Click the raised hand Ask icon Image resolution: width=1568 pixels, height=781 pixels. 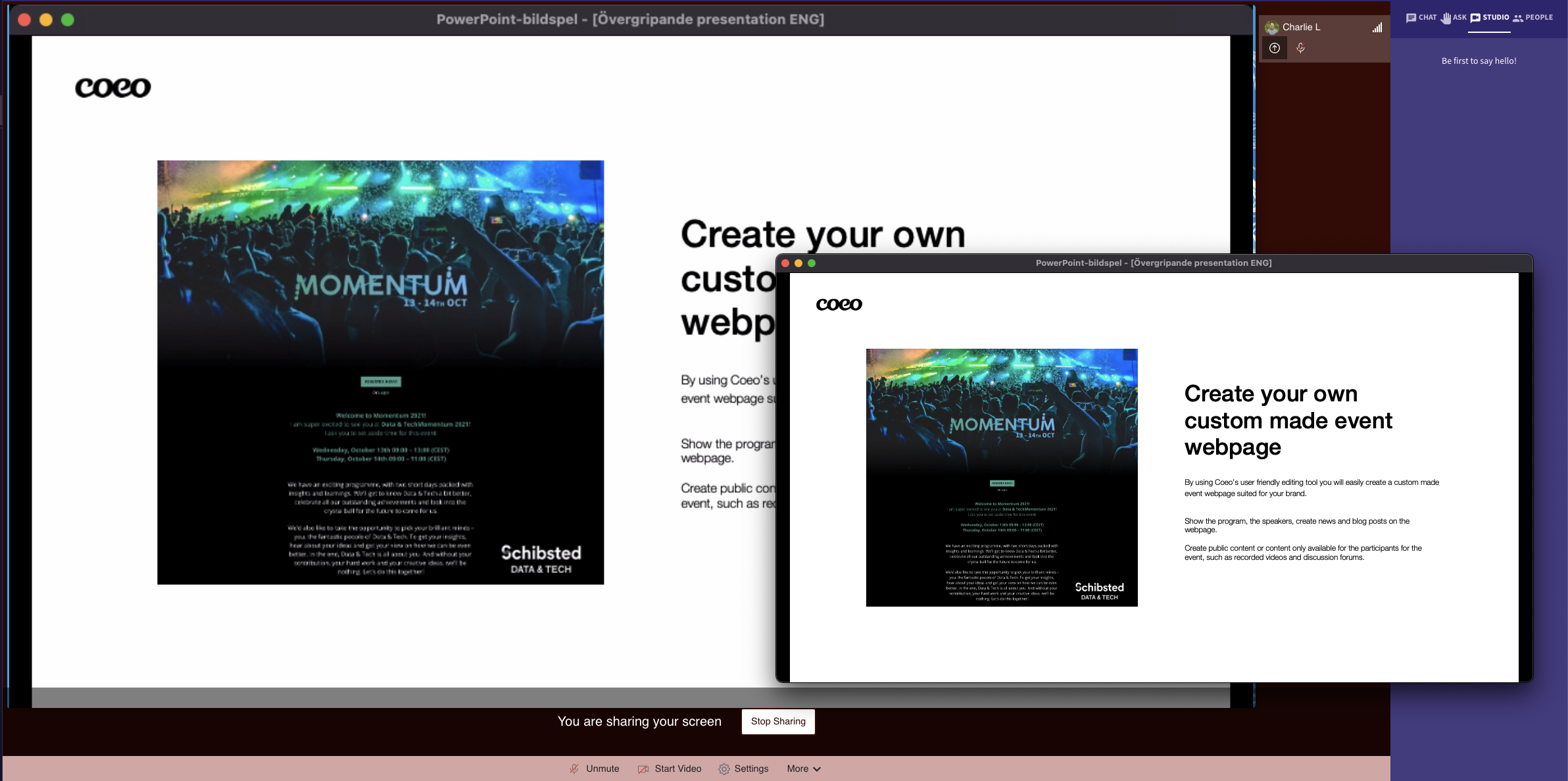pyautogui.click(x=1446, y=18)
